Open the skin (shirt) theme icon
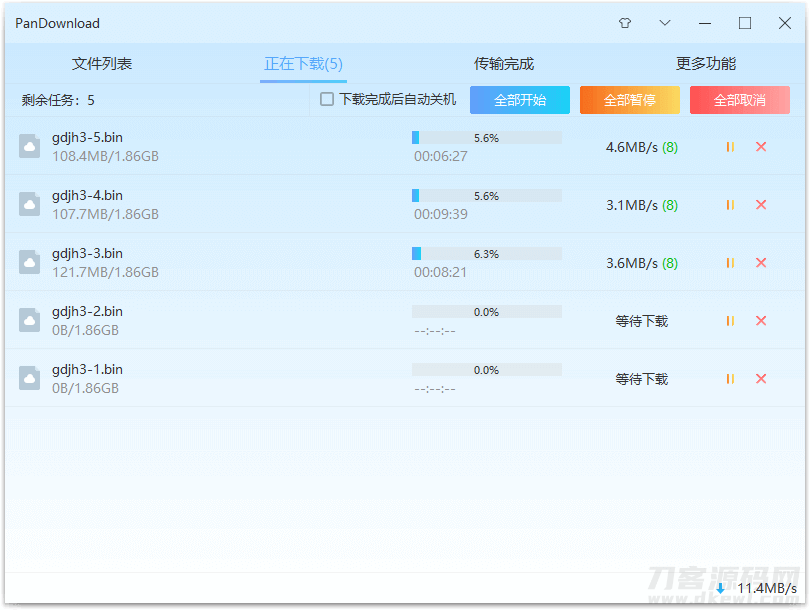The height and width of the screenshot is (610, 810). point(625,23)
